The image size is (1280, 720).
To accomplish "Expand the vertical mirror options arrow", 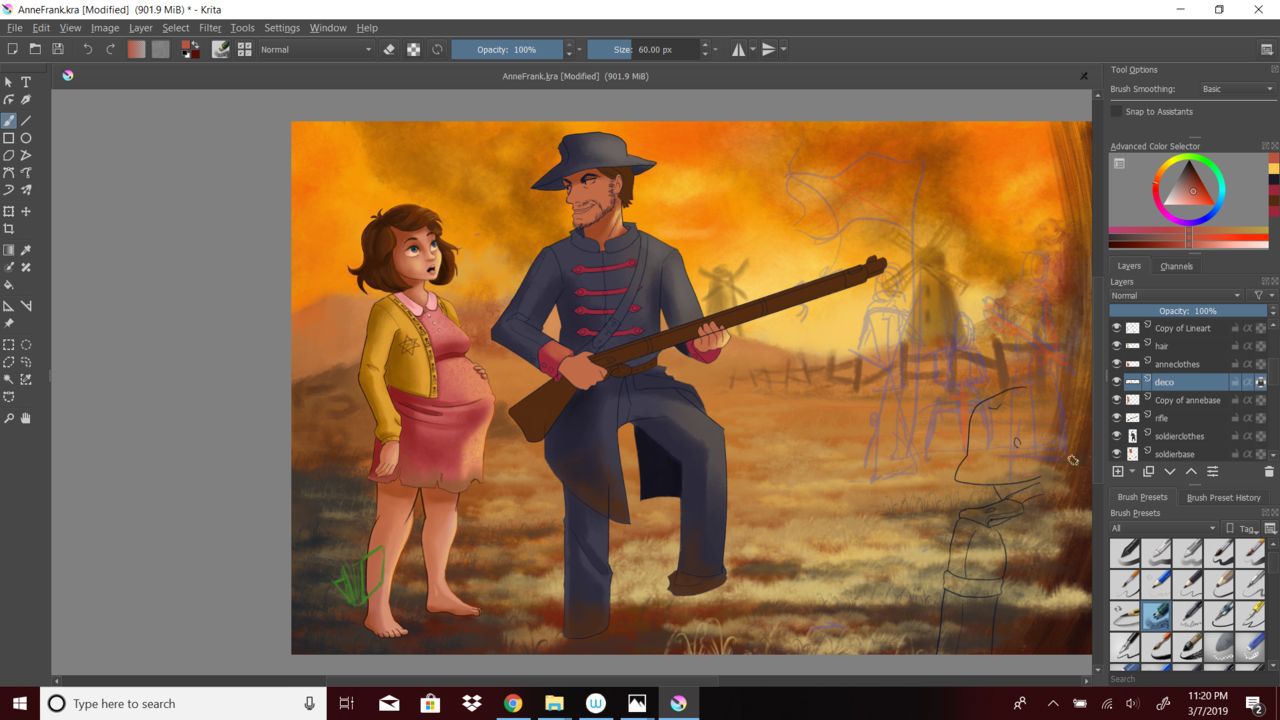I will coord(783,49).
